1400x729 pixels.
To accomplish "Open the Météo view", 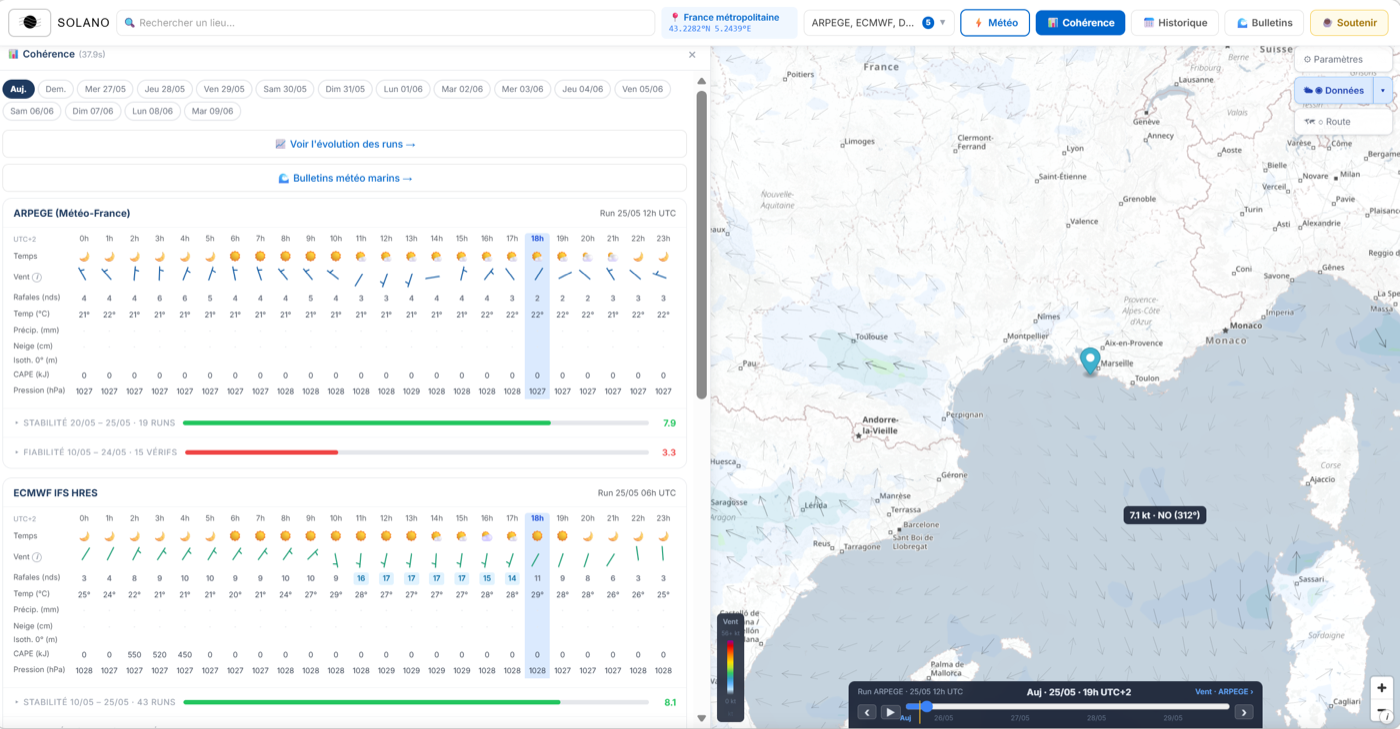I will tap(995, 23).
